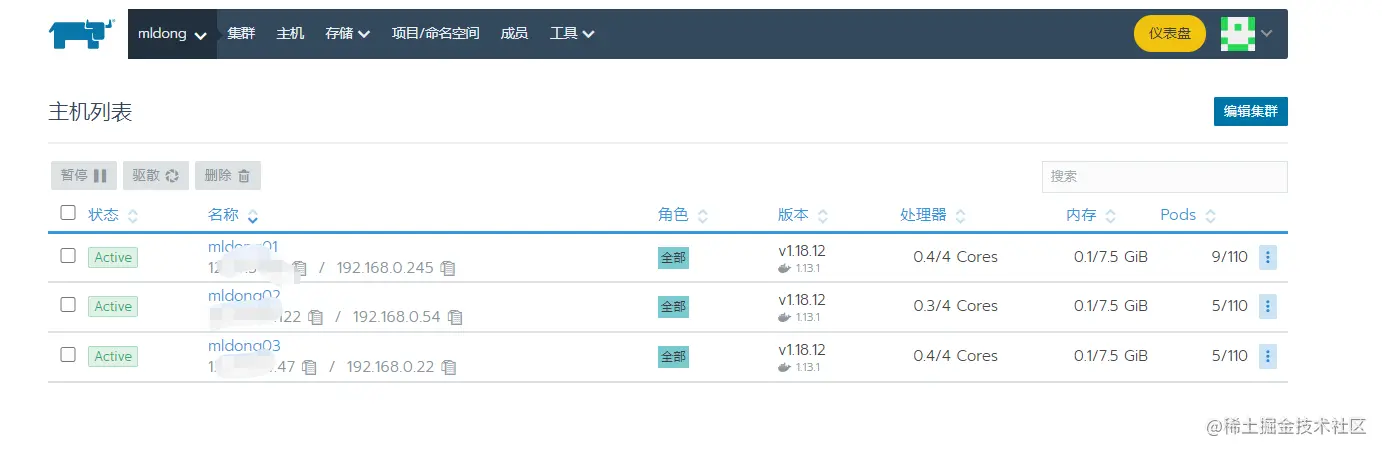Click the 删除 button
The width and height of the screenshot is (1382, 452).
pos(228,176)
